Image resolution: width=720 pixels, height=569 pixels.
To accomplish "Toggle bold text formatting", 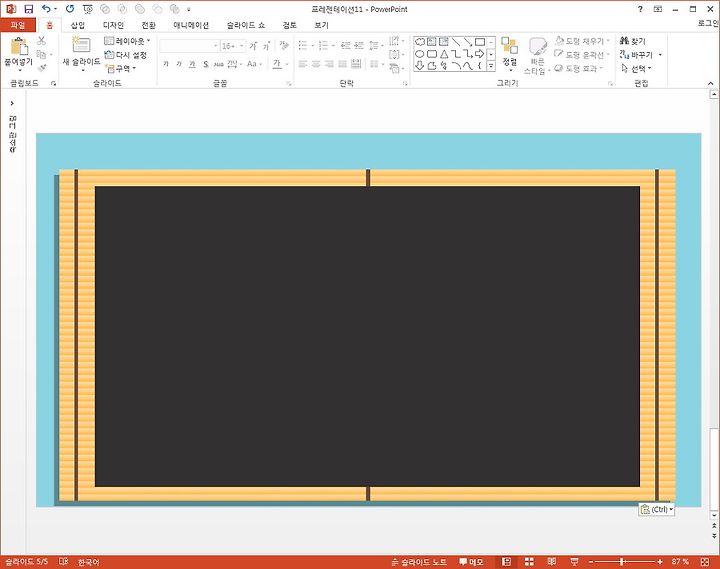I will [166, 64].
